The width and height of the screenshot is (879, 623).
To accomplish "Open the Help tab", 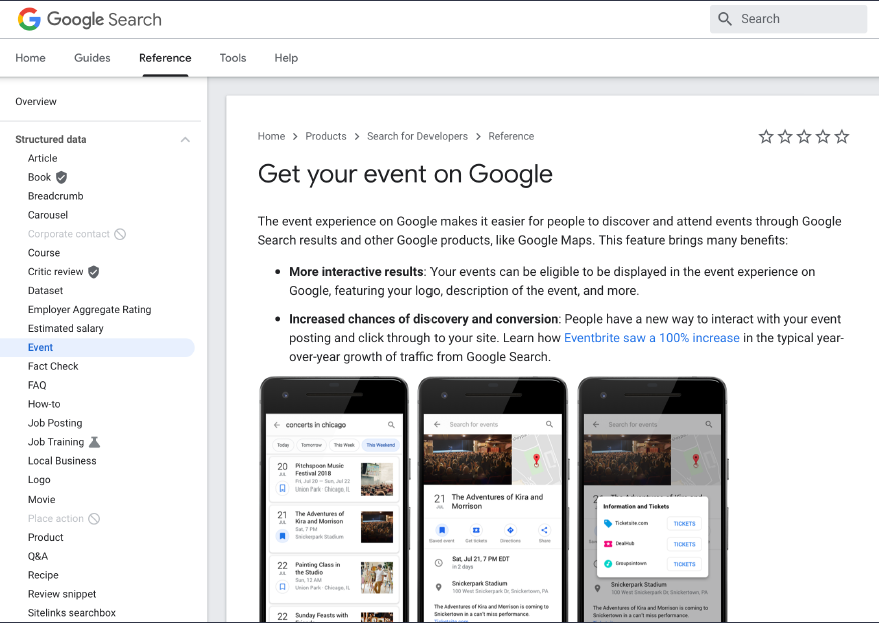I will coord(286,58).
